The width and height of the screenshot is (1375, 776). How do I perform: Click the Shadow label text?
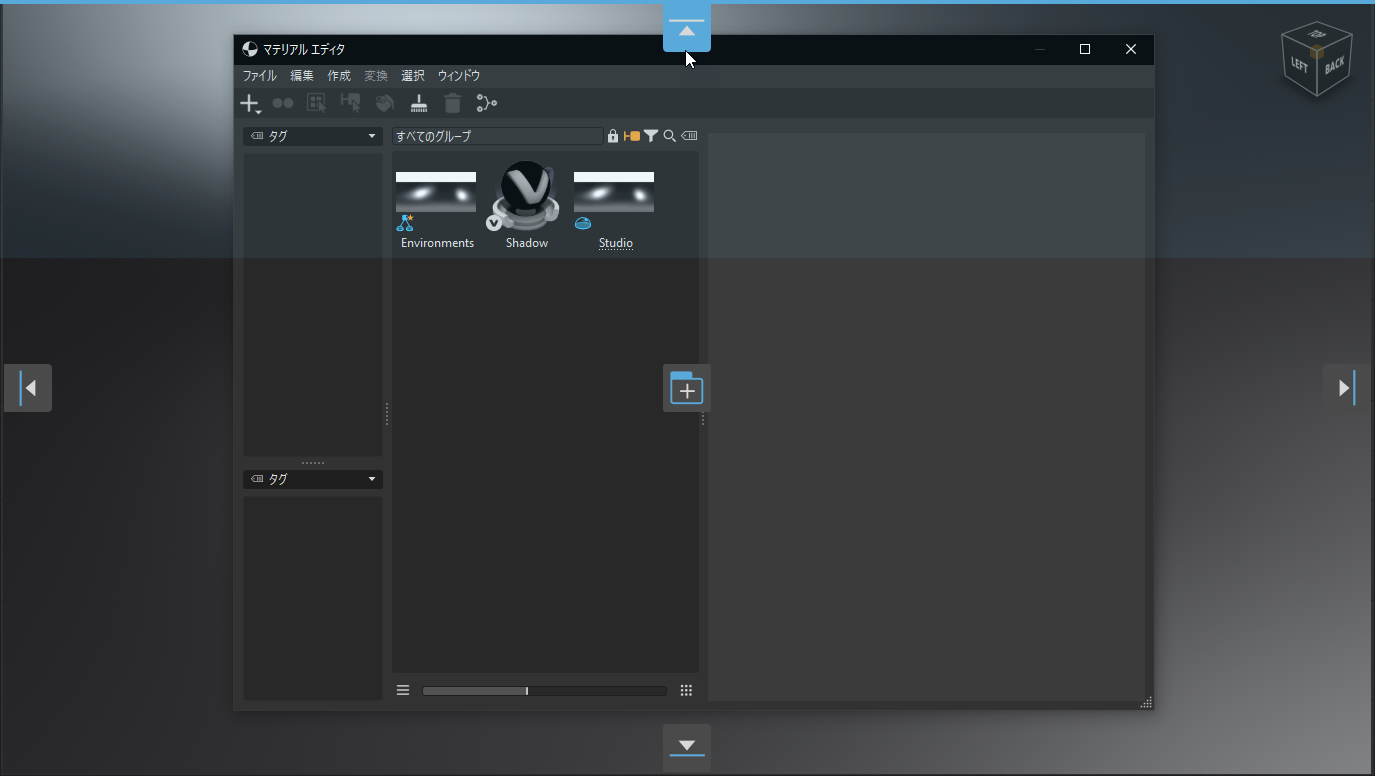pos(527,243)
